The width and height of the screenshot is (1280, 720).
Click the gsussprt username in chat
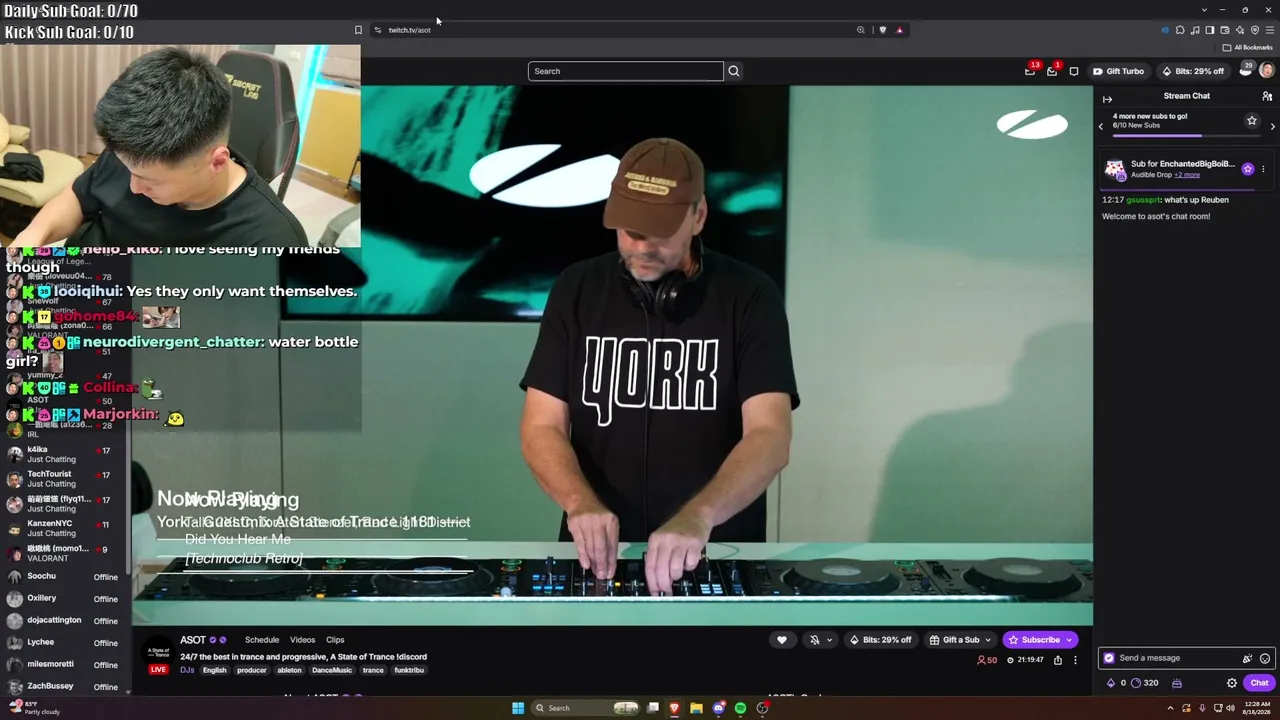point(1143,200)
